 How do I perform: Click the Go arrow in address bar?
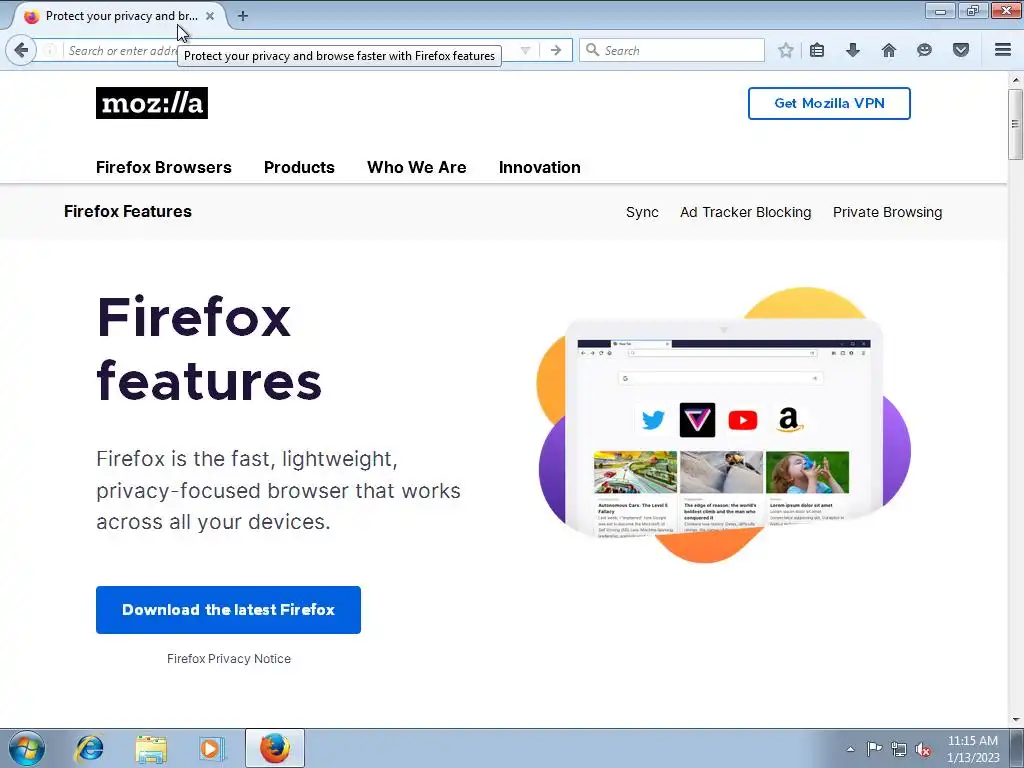pyautogui.click(x=556, y=50)
